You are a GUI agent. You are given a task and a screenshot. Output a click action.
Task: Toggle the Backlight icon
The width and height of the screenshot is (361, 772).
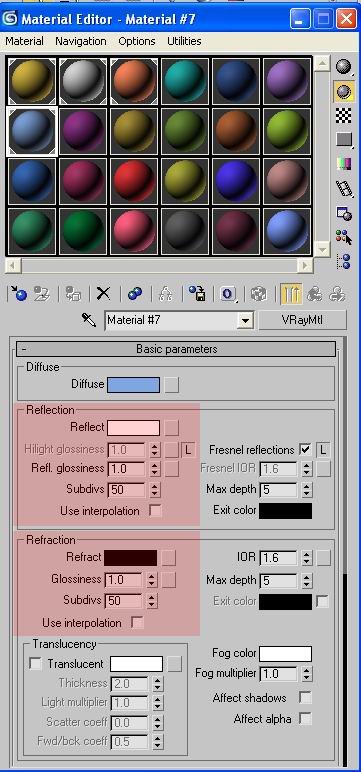(x=344, y=91)
